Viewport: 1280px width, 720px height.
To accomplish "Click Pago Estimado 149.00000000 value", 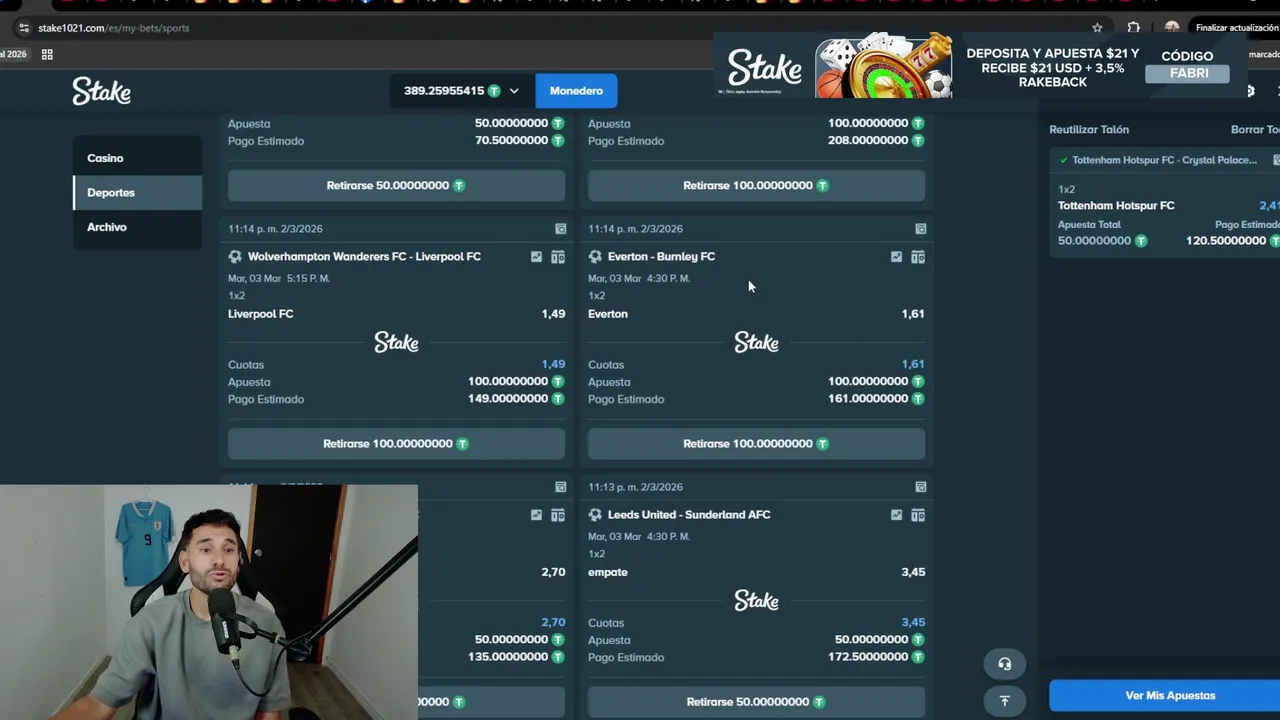I will coord(508,399).
